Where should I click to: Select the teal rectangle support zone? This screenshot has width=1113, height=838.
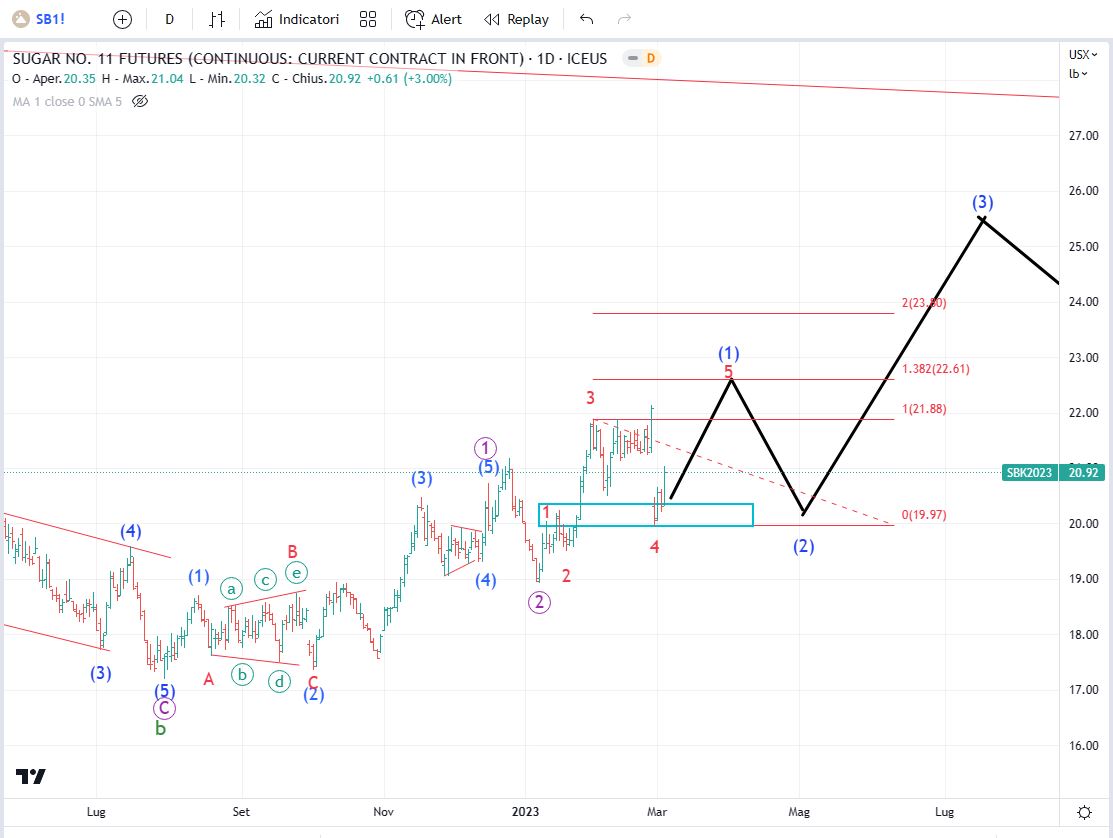pos(646,515)
